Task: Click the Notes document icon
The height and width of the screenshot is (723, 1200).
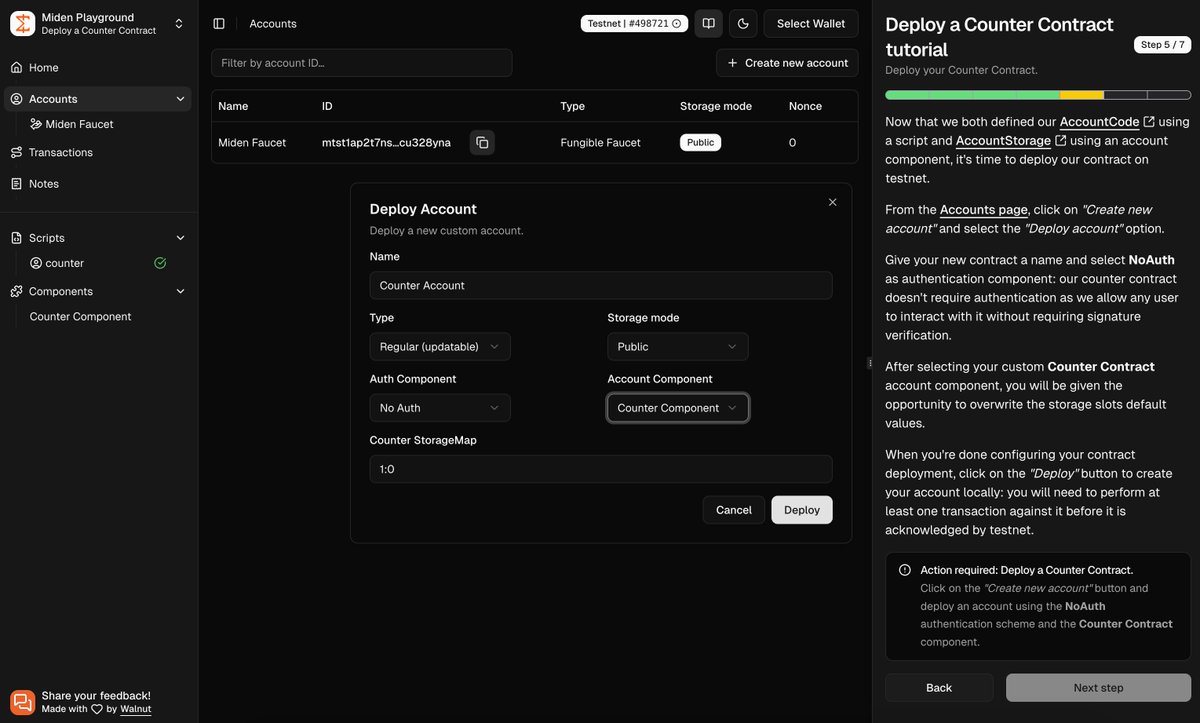Action: click(16, 184)
